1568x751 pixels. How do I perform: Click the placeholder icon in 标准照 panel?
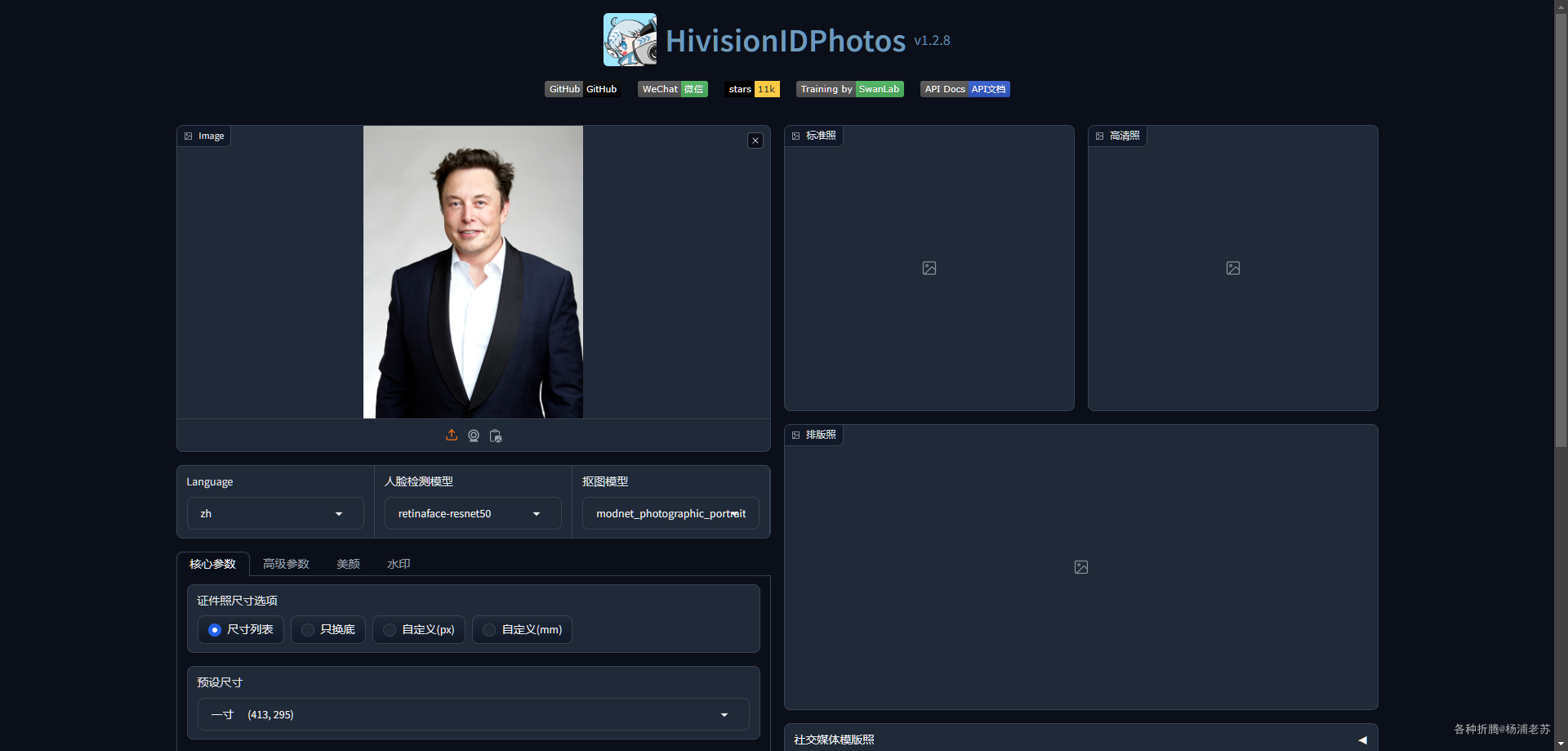click(929, 268)
